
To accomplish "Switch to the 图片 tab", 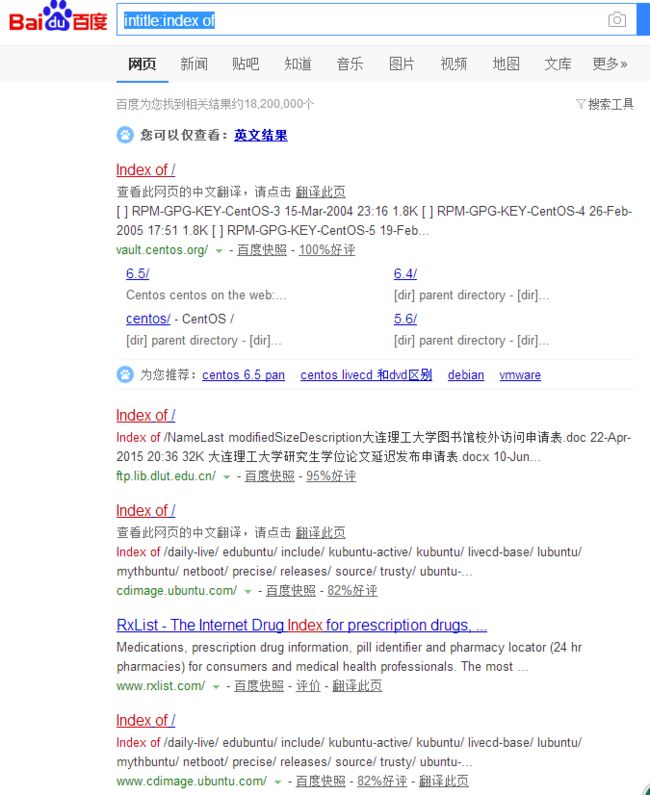I will tap(402, 64).
